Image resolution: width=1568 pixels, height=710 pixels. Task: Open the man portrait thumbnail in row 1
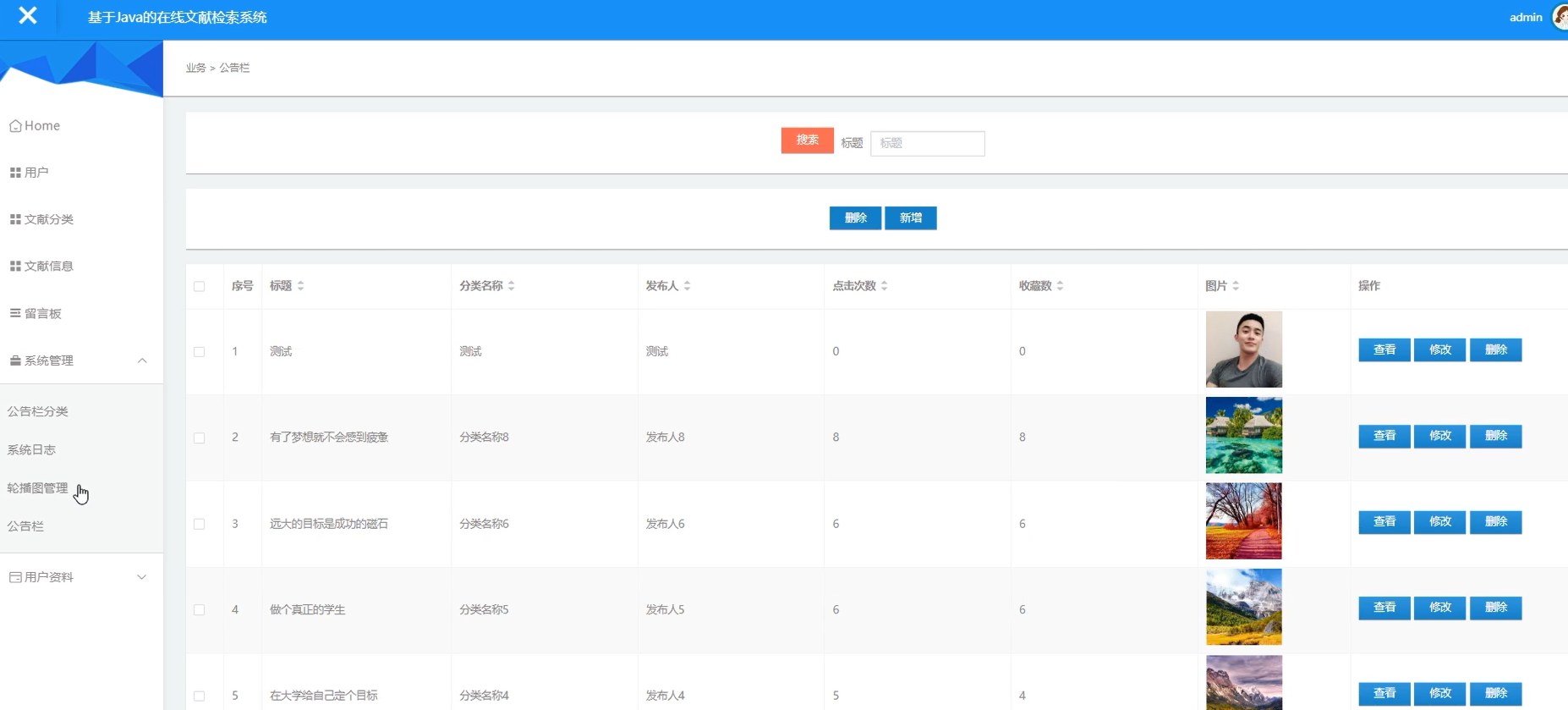click(x=1244, y=349)
